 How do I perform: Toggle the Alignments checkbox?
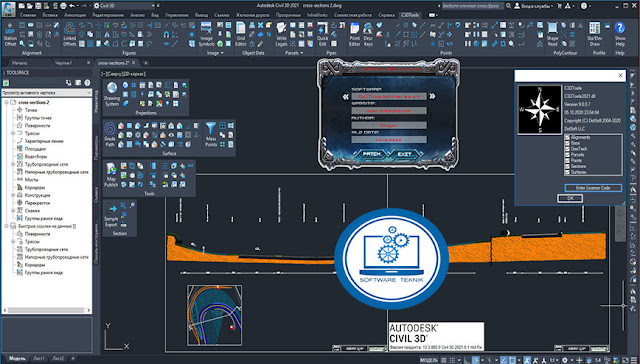pyautogui.click(x=567, y=138)
